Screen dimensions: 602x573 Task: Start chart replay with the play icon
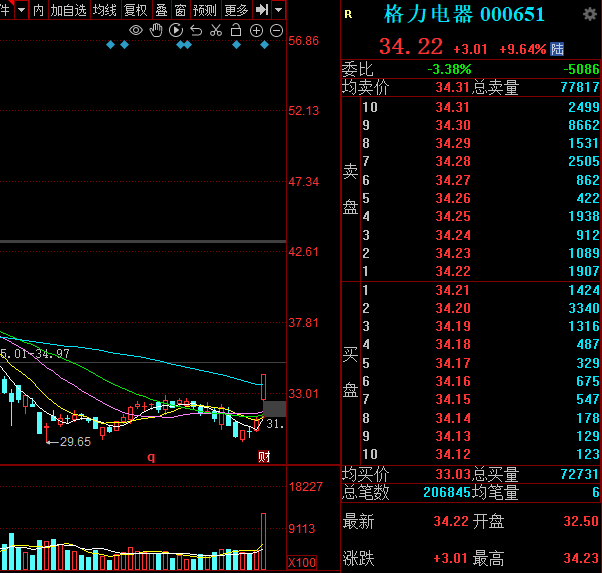(176, 30)
